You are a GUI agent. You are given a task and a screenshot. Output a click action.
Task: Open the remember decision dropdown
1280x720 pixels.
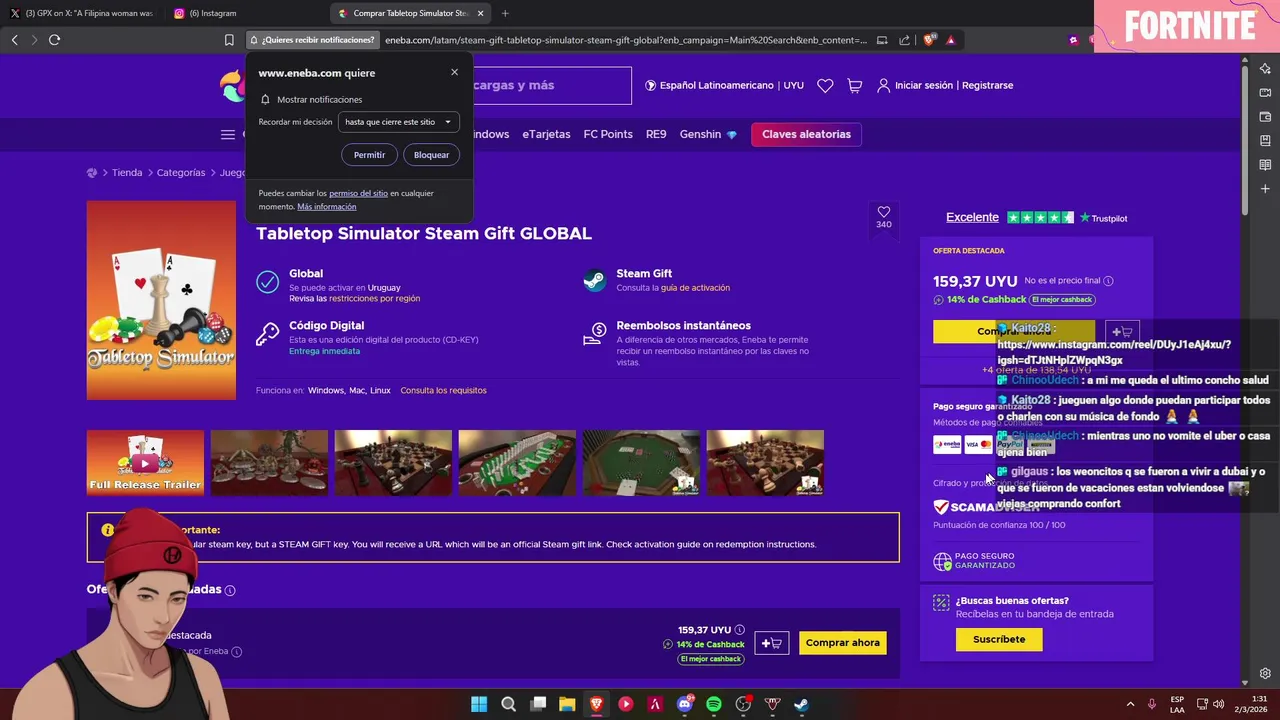(399, 122)
